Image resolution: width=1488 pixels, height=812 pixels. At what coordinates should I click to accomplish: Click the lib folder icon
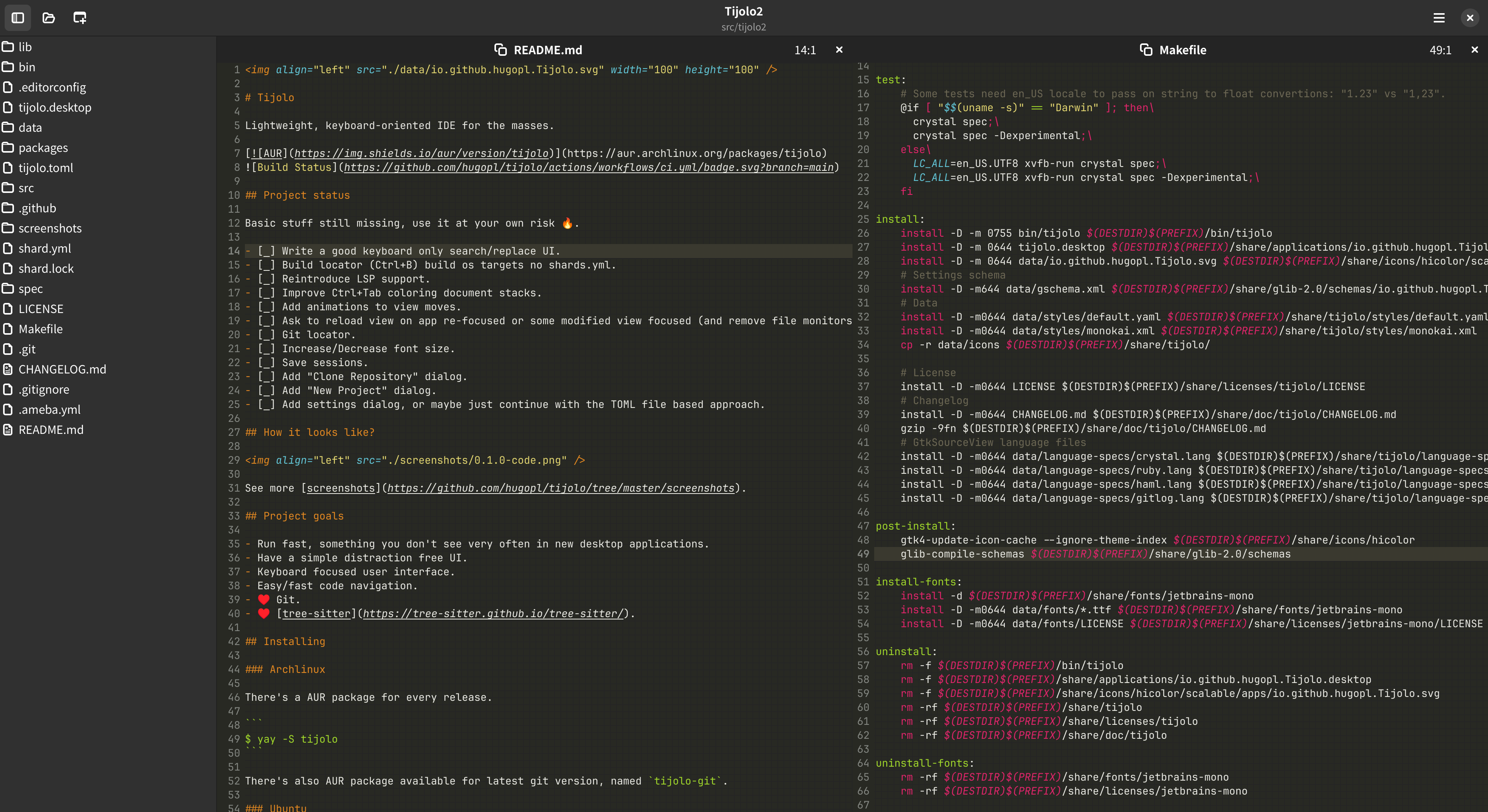coord(7,47)
